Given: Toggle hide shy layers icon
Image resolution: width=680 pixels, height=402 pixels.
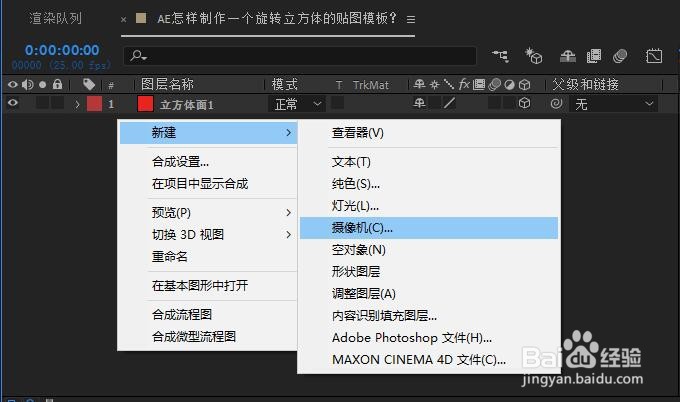Looking at the screenshot, I should point(568,56).
